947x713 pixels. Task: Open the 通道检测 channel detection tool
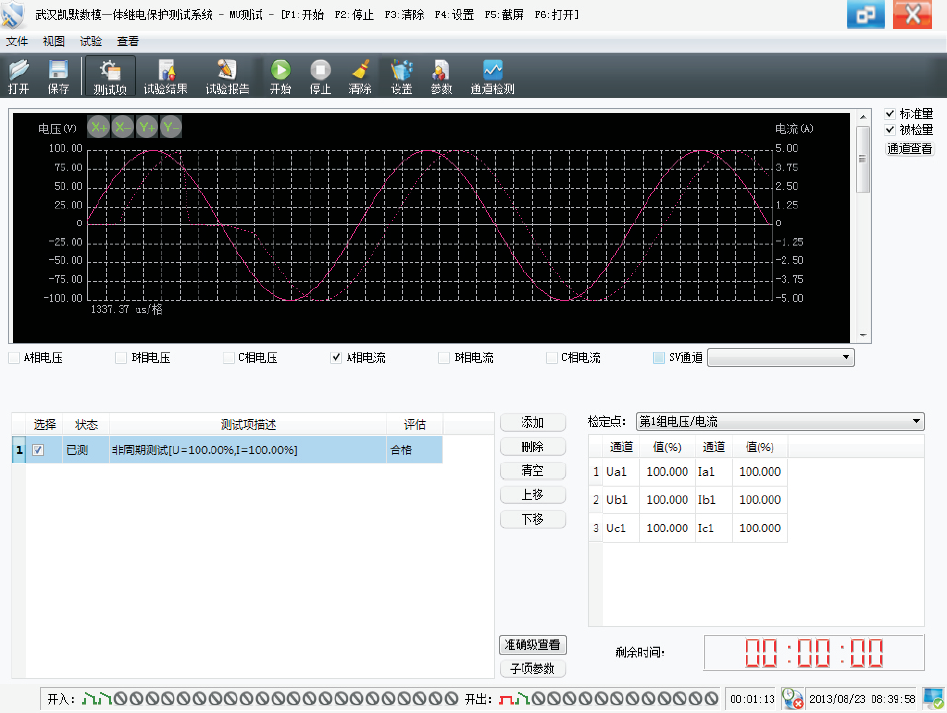[x=492, y=77]
